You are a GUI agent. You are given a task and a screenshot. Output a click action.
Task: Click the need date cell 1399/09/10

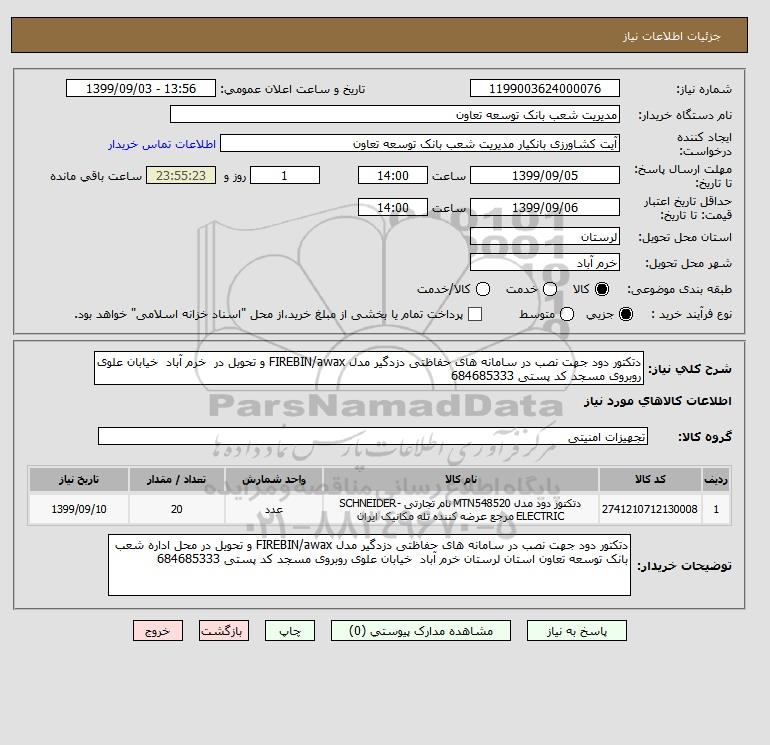[x=79, y=509]
